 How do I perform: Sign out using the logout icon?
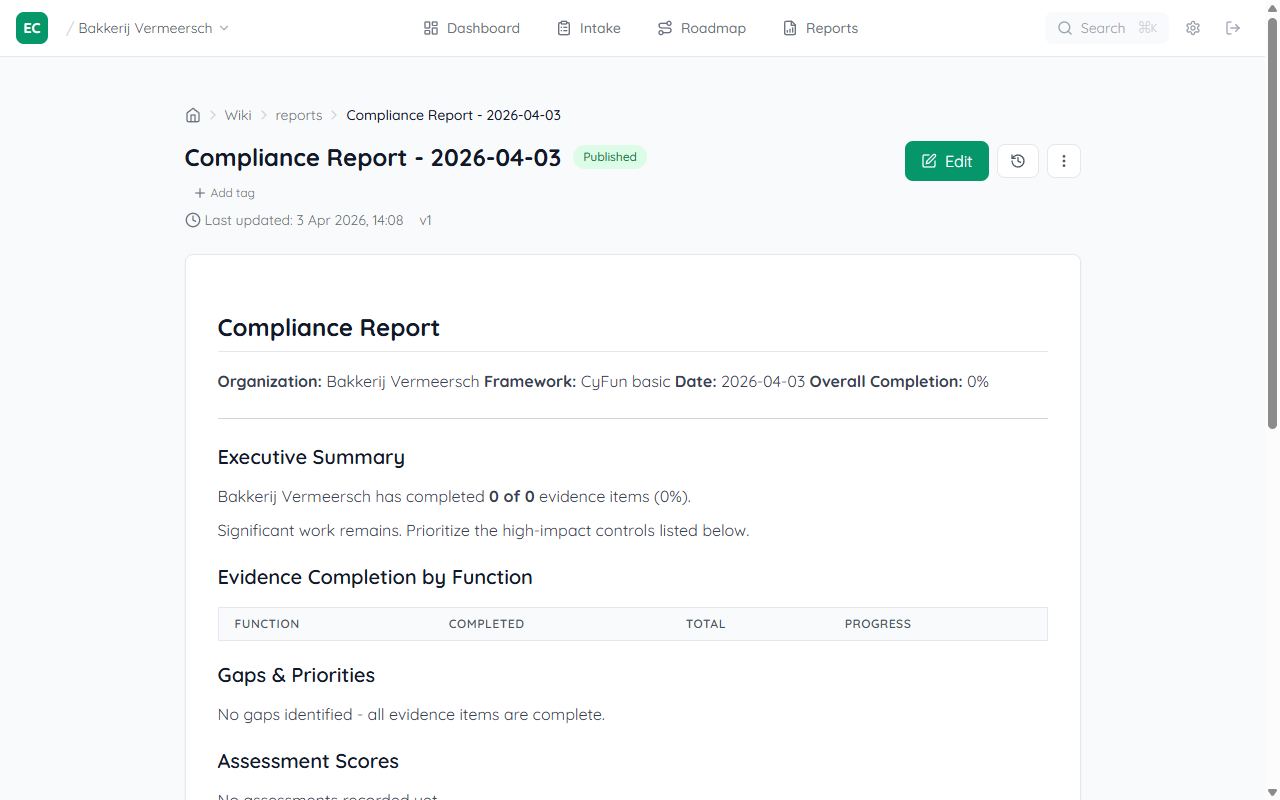coord(1233,27)
